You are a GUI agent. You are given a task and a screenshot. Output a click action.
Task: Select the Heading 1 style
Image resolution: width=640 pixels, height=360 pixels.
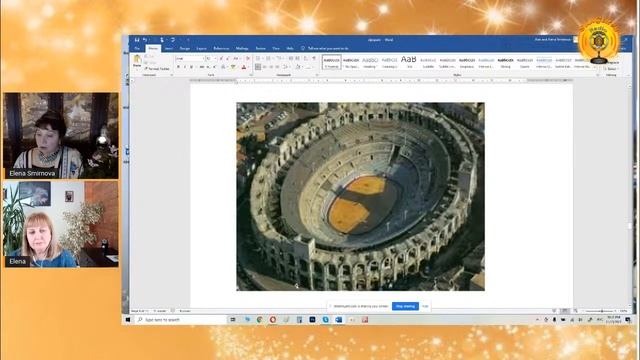point(370,62)
